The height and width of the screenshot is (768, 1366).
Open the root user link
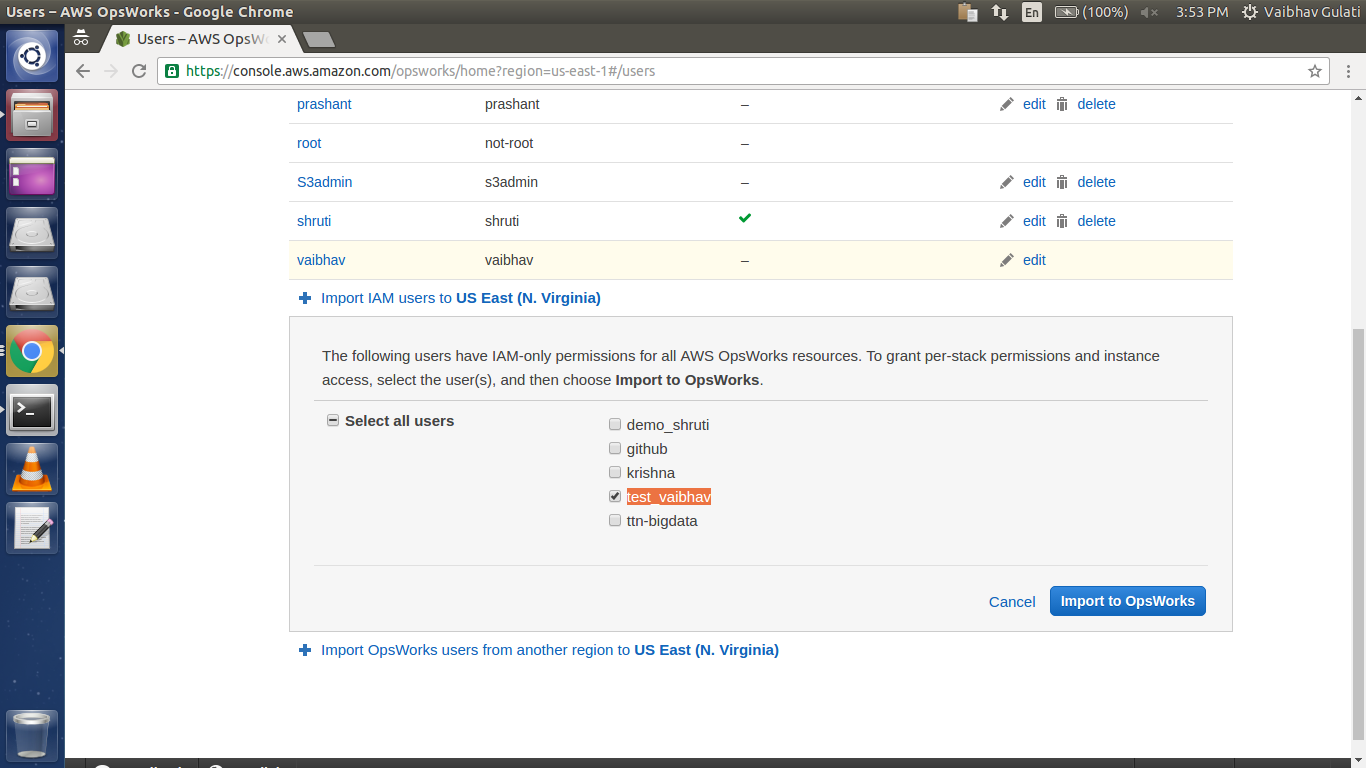[x=309, y=143]
